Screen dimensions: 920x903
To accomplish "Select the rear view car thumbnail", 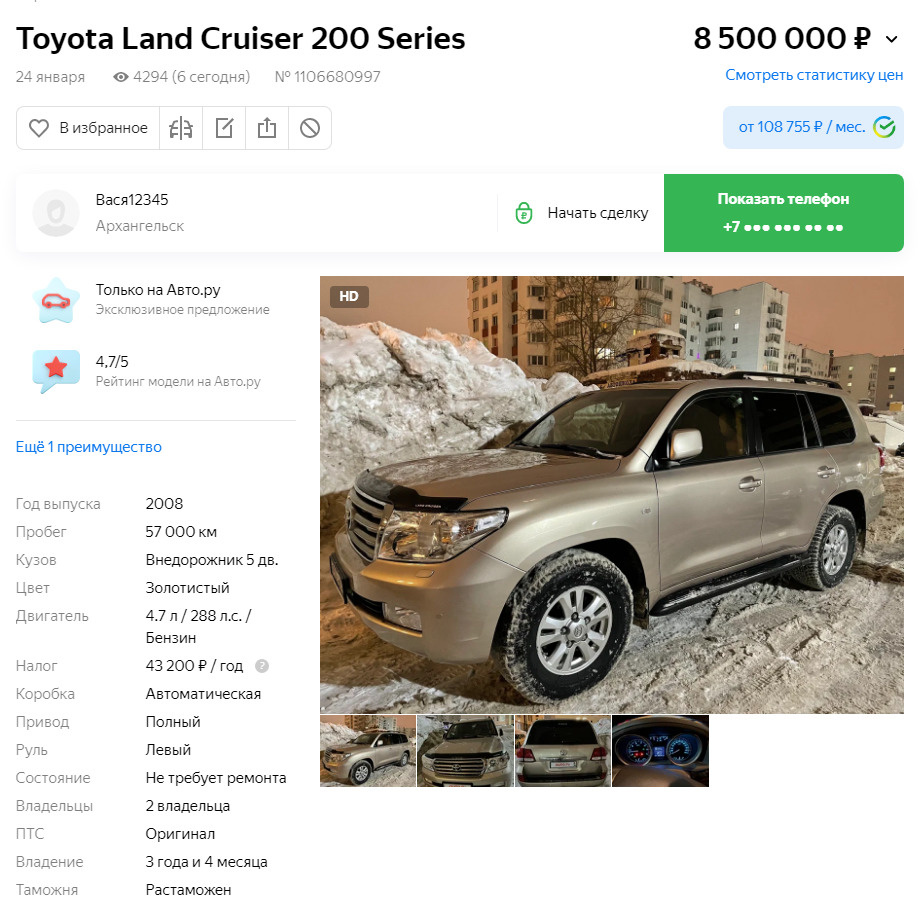I will pos(563,750).
